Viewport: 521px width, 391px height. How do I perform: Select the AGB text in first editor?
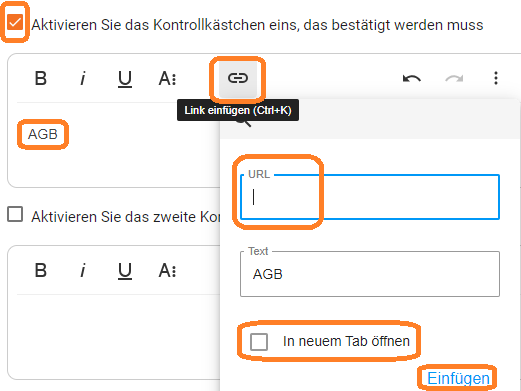click(43, 134)
